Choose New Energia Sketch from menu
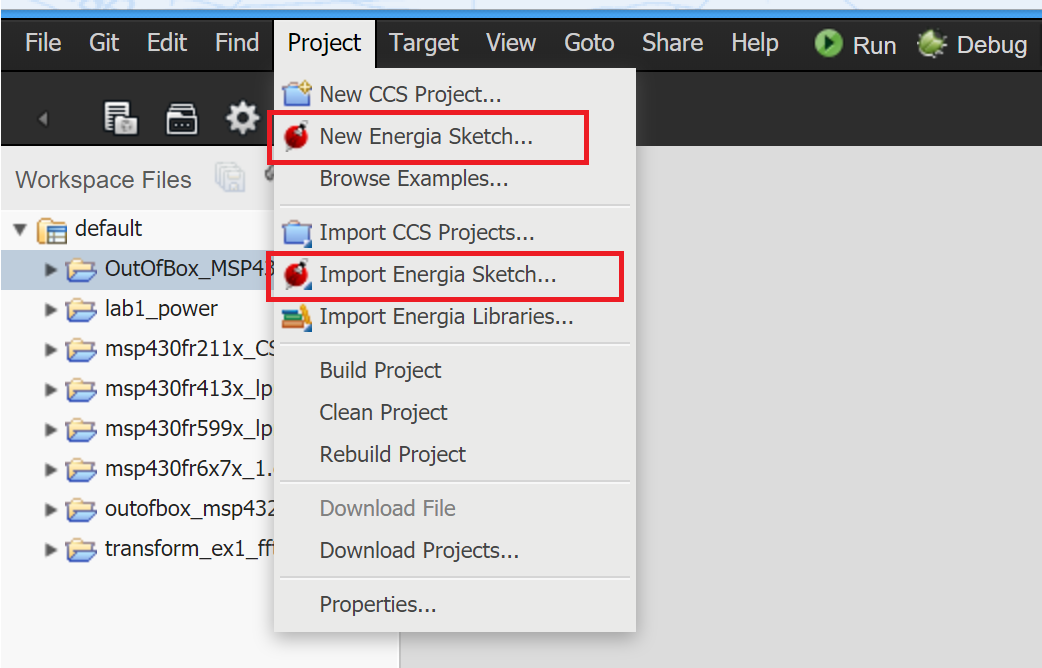Screen dimensions: 1042x668 click(426, 137)
